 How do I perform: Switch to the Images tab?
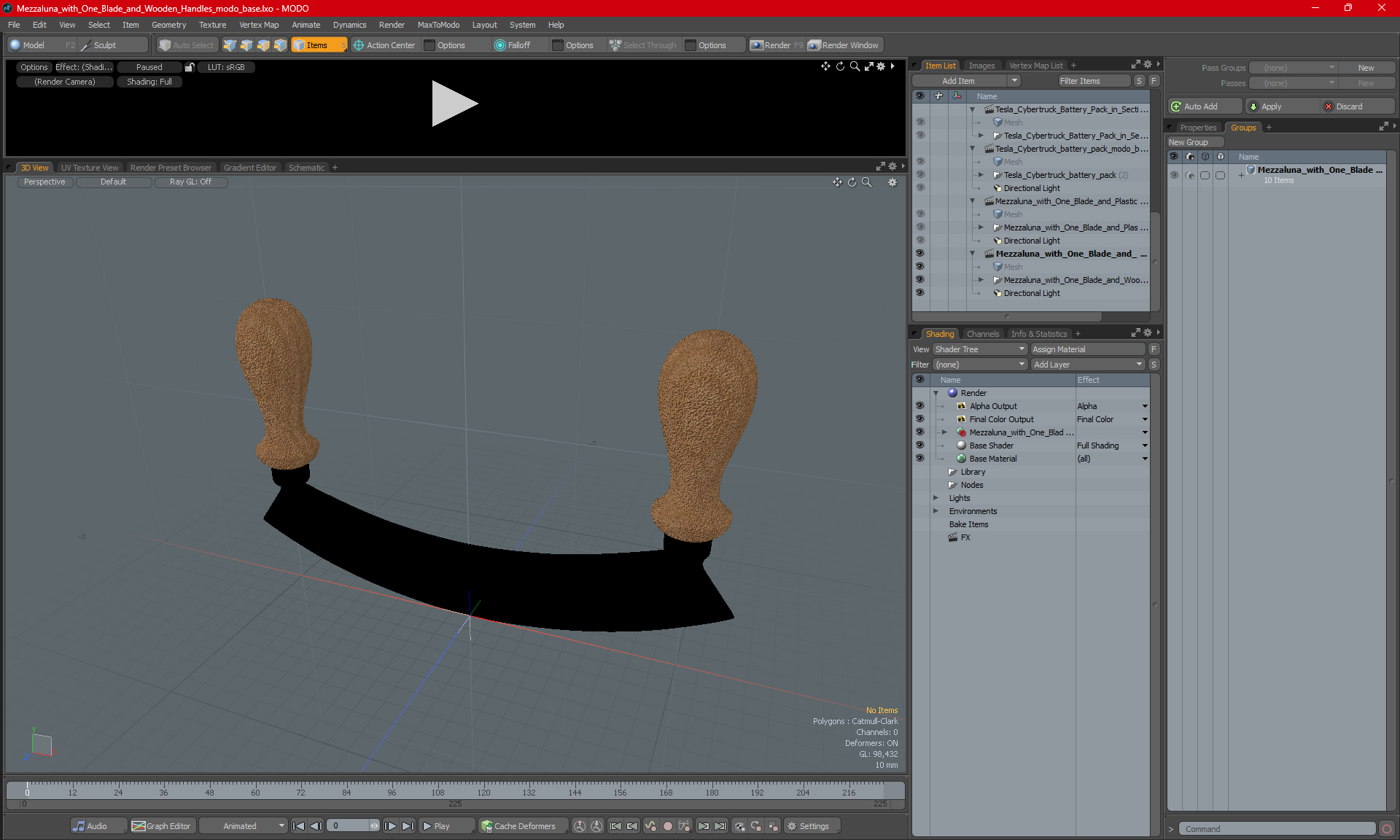pos(981,66)
